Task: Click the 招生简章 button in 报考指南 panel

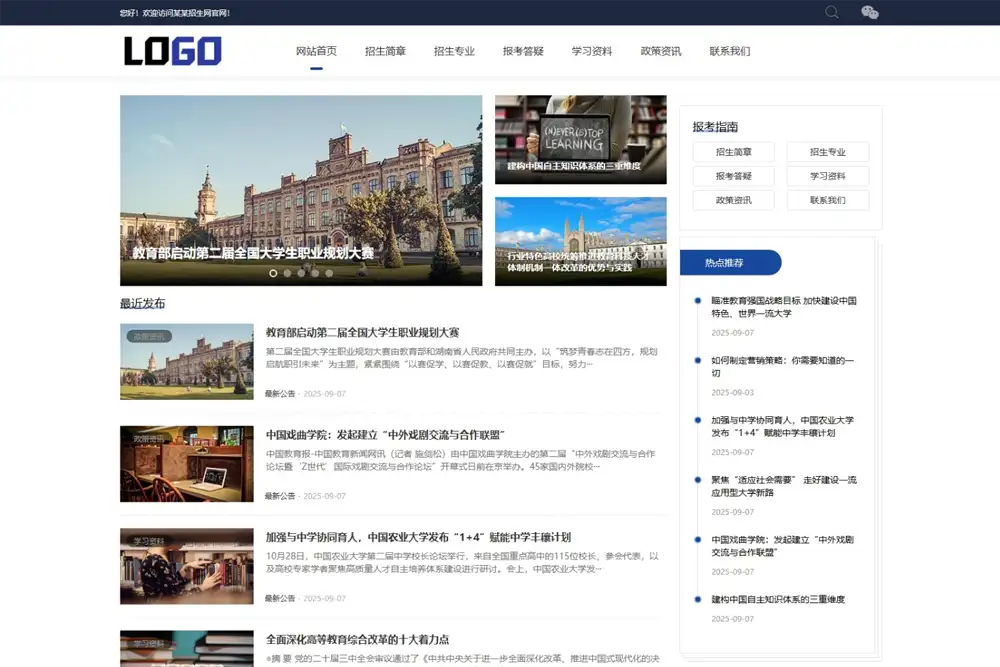Action: pyautogui.click(x=733, y=152)
